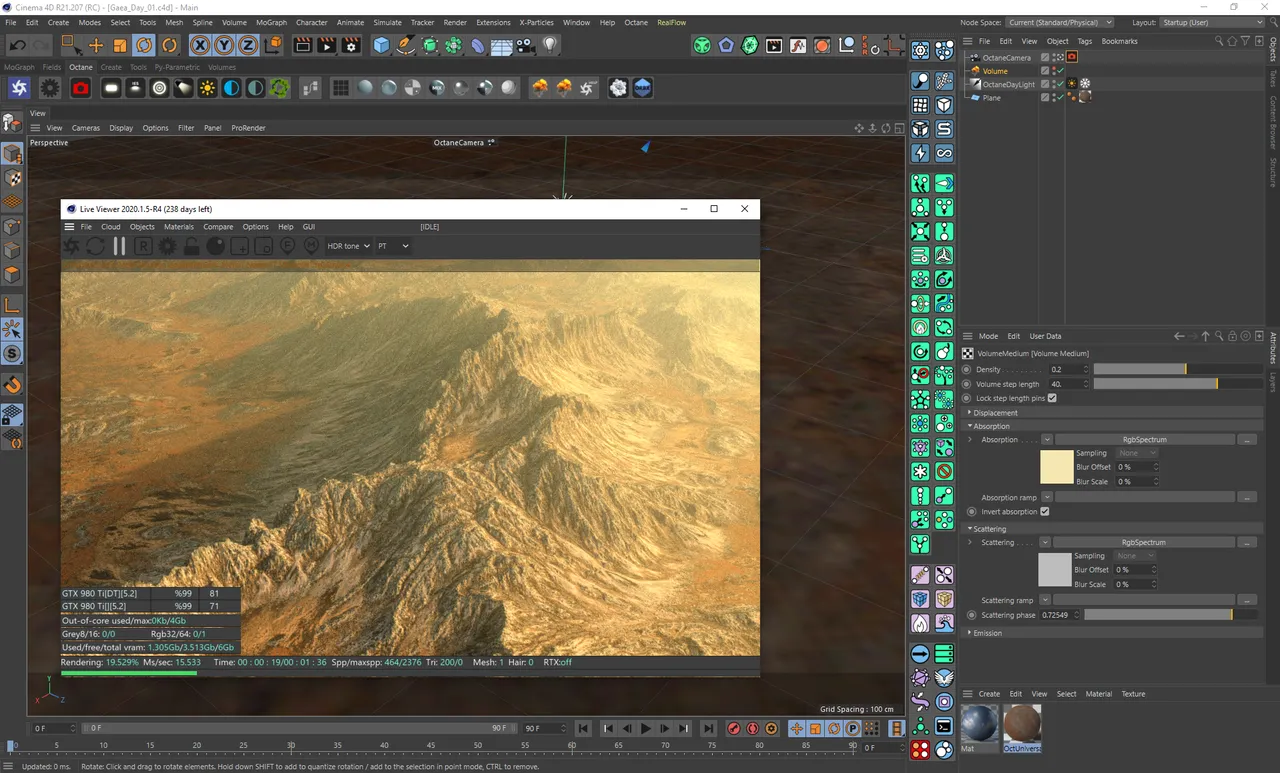The height and width of the screenshot is (773, 1280).
Task: Click the lock icon in the Attributes header
Action: click(x=1232, y=336)
